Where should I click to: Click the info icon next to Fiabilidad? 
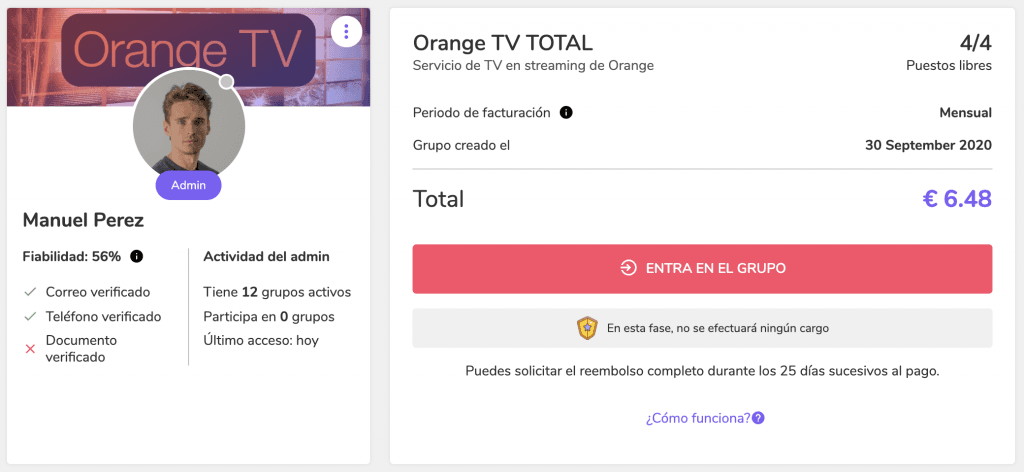coord(136,257)
